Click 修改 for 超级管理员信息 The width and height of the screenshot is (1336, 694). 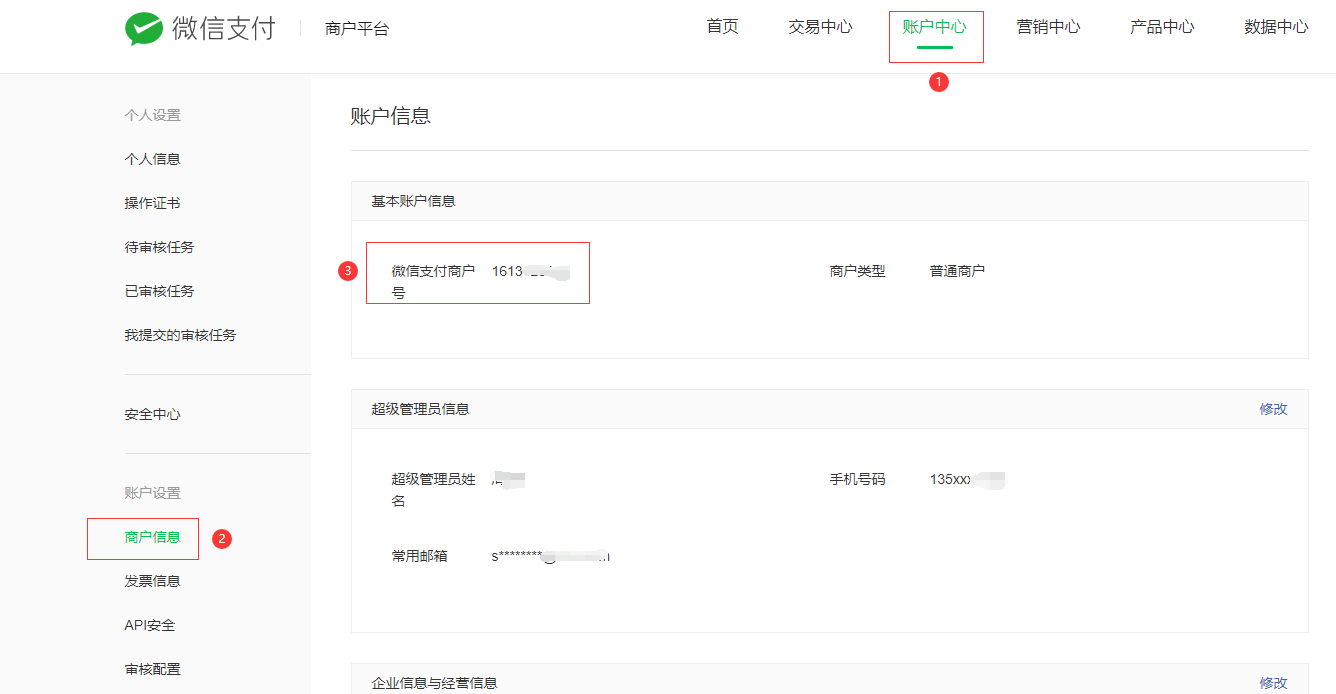(1273, 409)
